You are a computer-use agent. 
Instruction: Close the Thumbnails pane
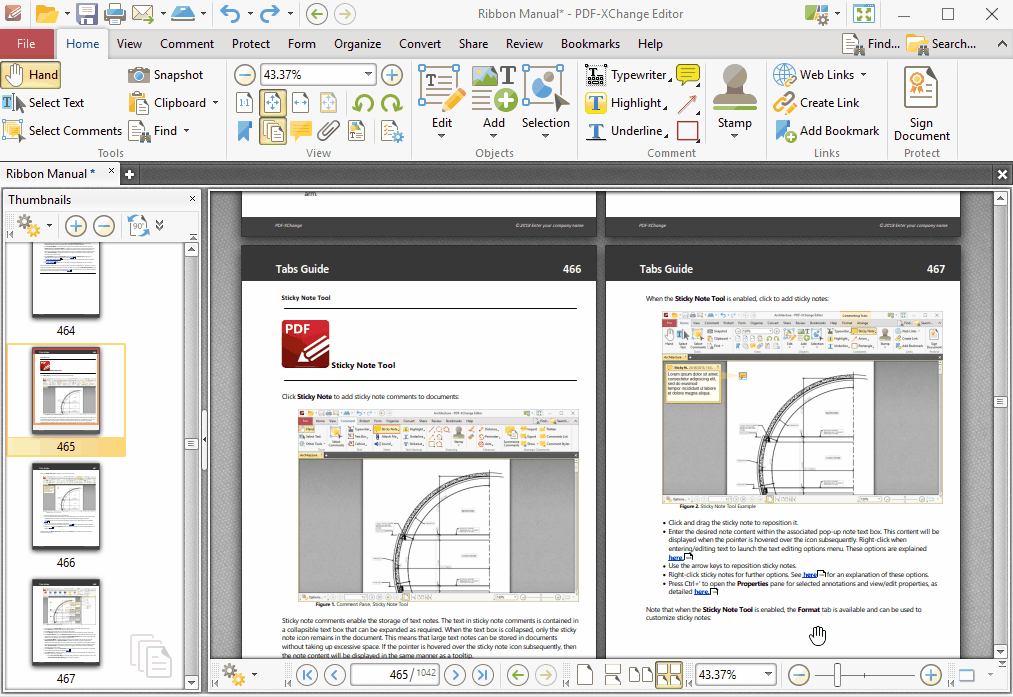click(x=192, y=199)
